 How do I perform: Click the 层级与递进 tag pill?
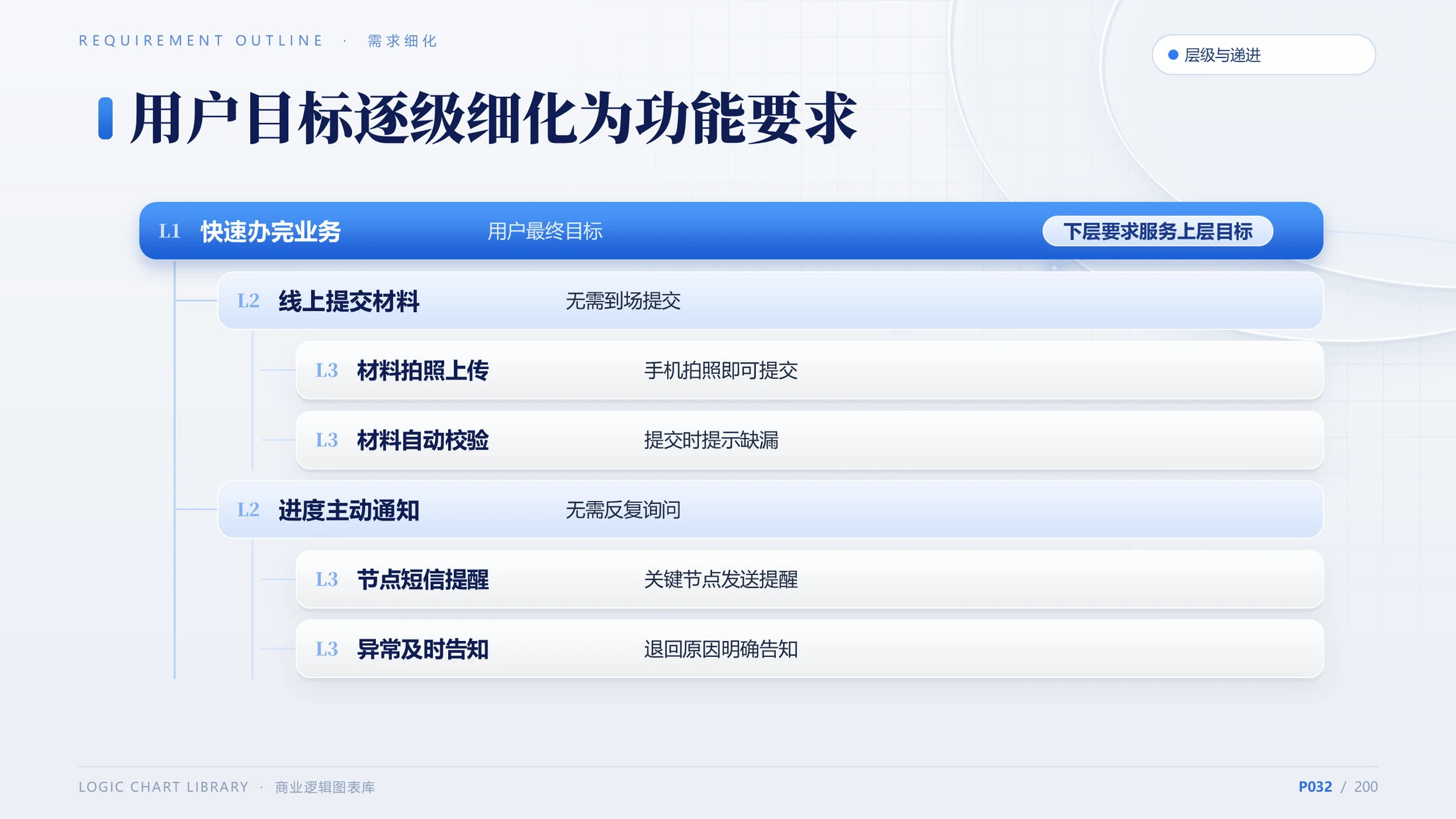(x=1263, y=55)
